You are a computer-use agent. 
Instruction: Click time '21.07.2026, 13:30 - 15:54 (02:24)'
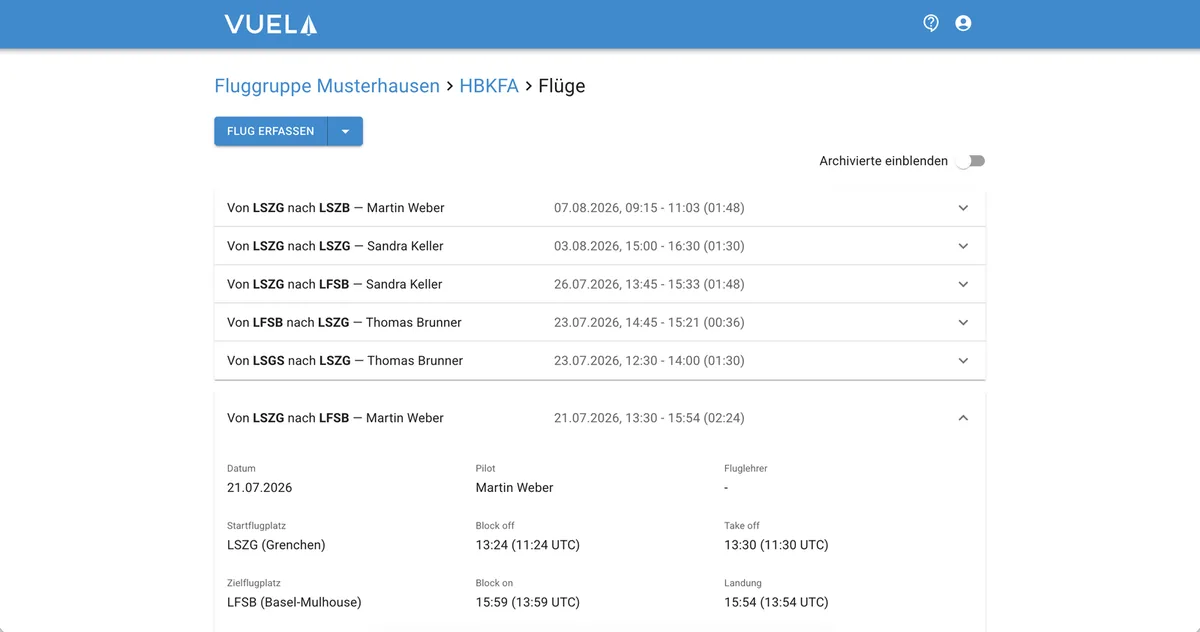coord(649,418)
